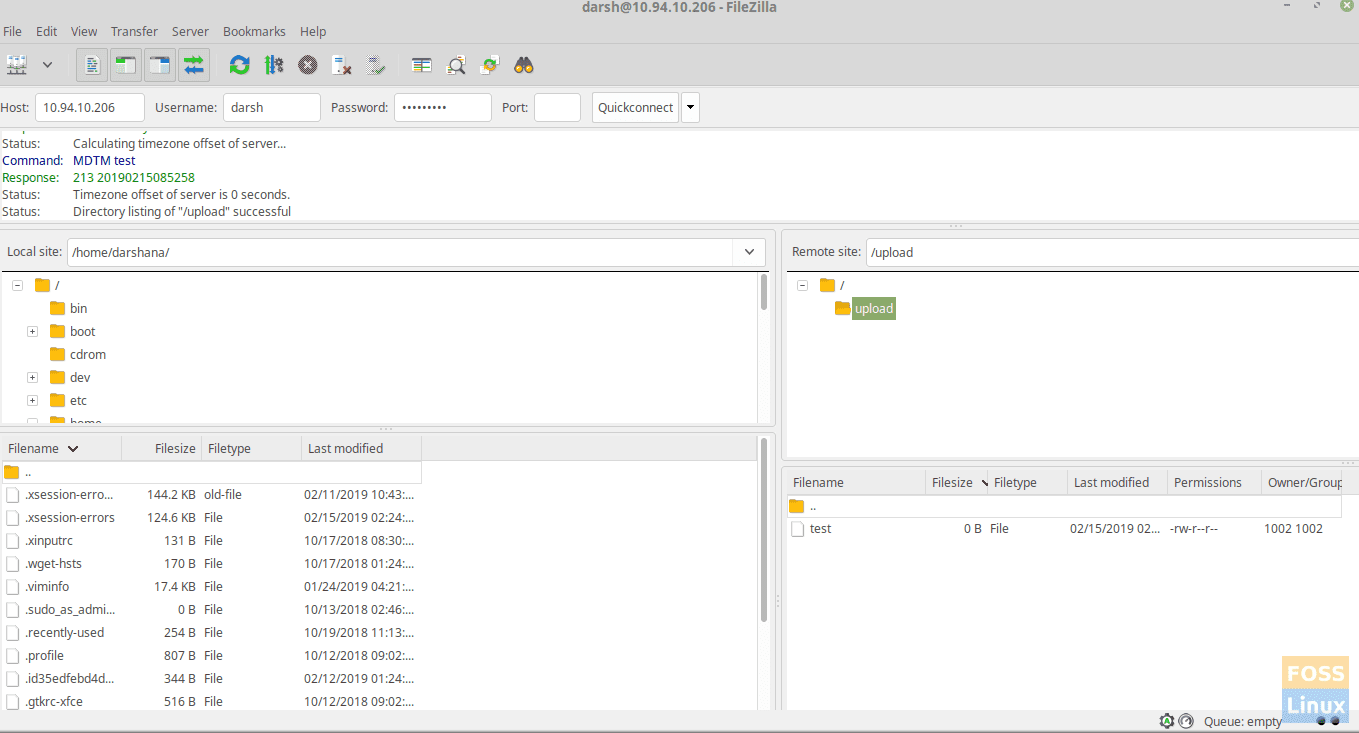Click the Remote site path field
Screen dimensions: 1359x733
[1112, 252]
